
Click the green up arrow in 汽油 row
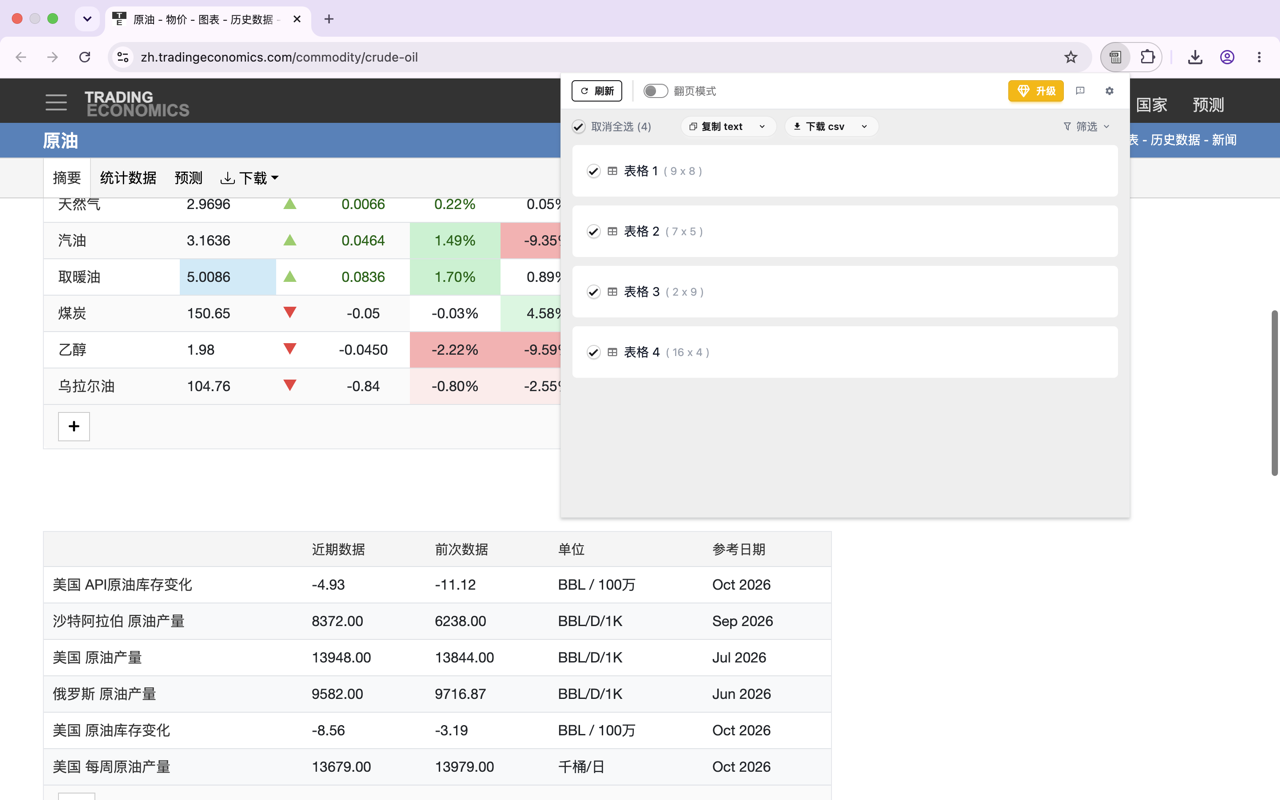[290, 240]
